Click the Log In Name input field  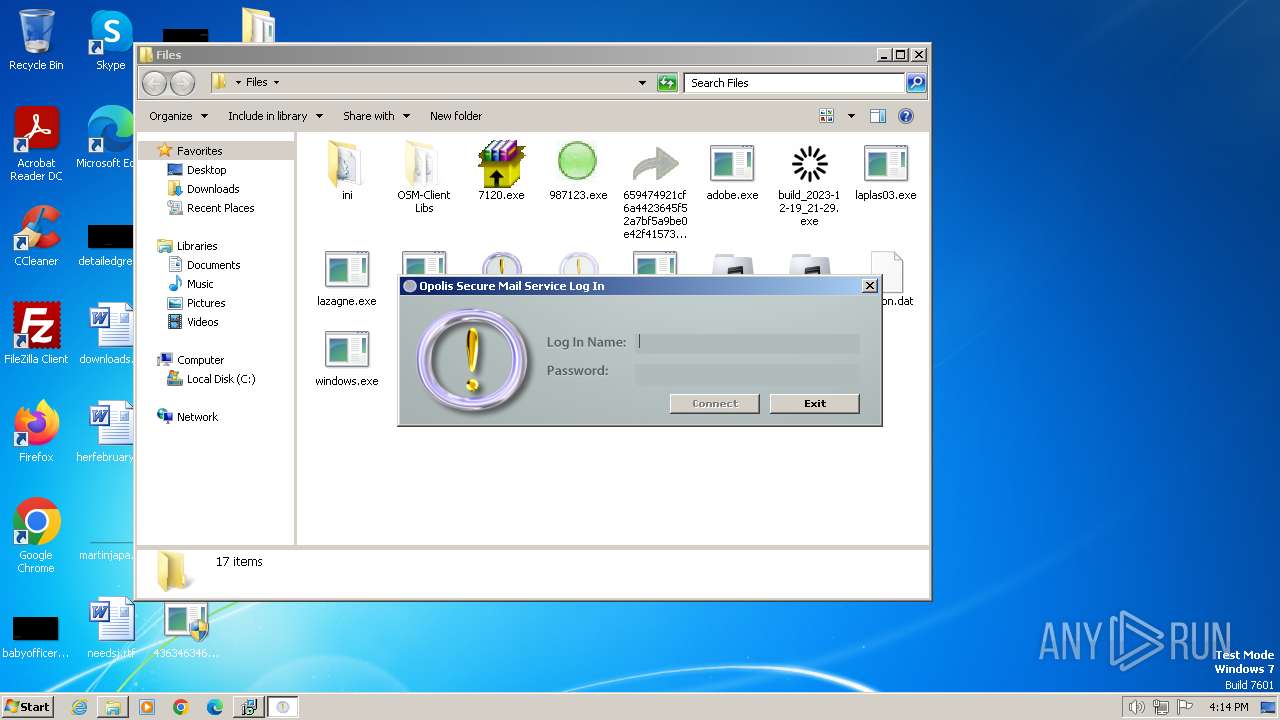[x=747, y=343]
